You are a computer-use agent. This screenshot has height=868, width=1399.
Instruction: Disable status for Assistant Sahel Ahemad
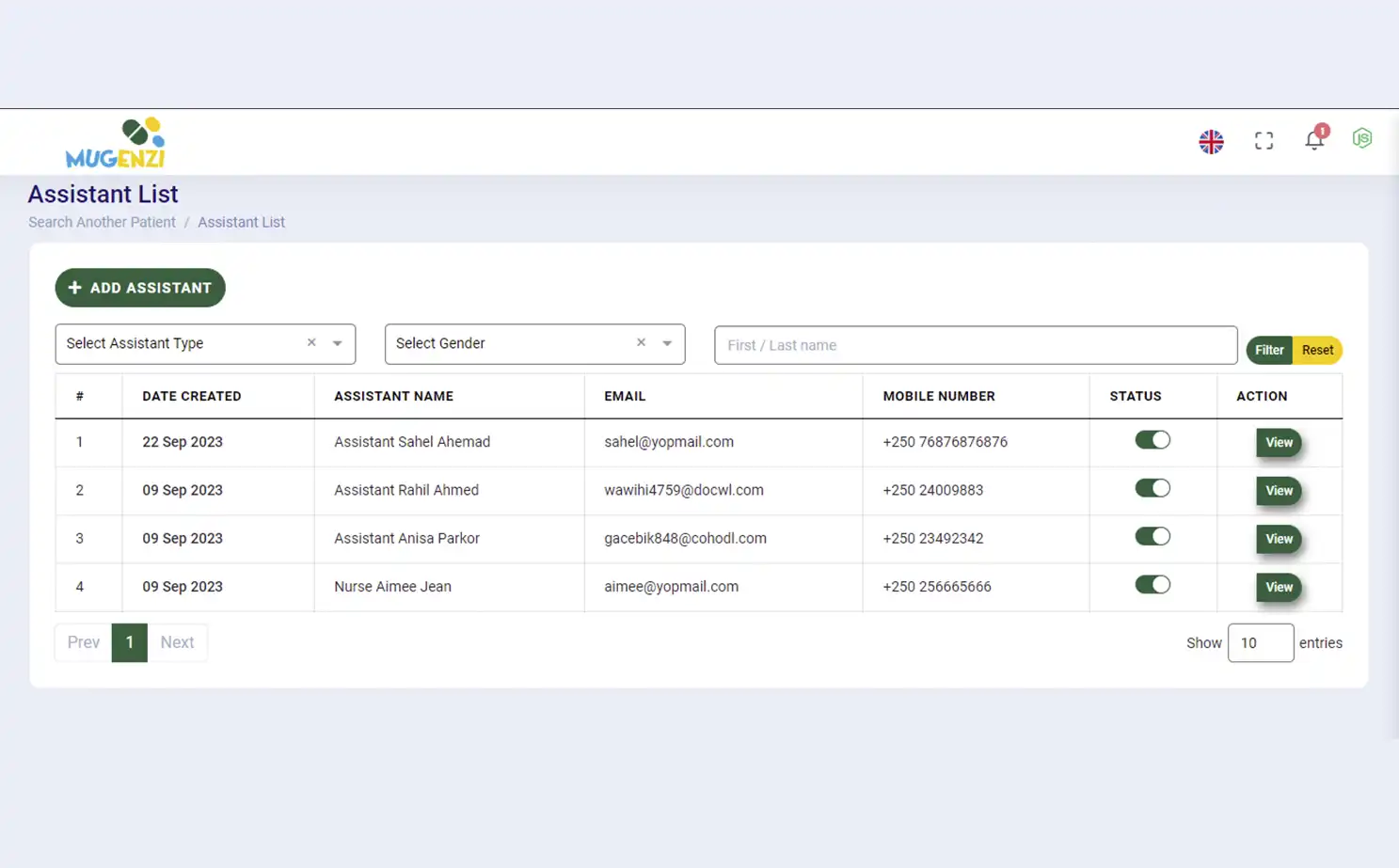tap(1153, 439)
